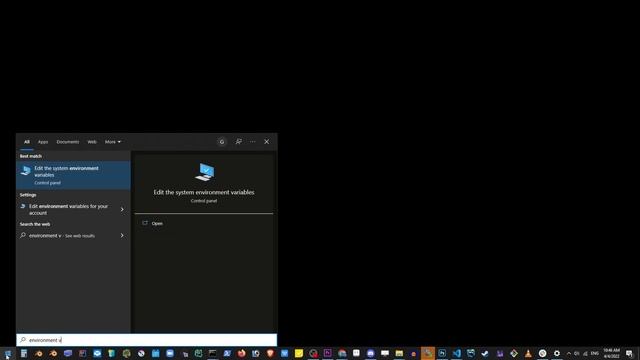The height and width of the screenshot is (360, 640).
Task: Launch Calculator from the taskbar
Action: point(24,353)
